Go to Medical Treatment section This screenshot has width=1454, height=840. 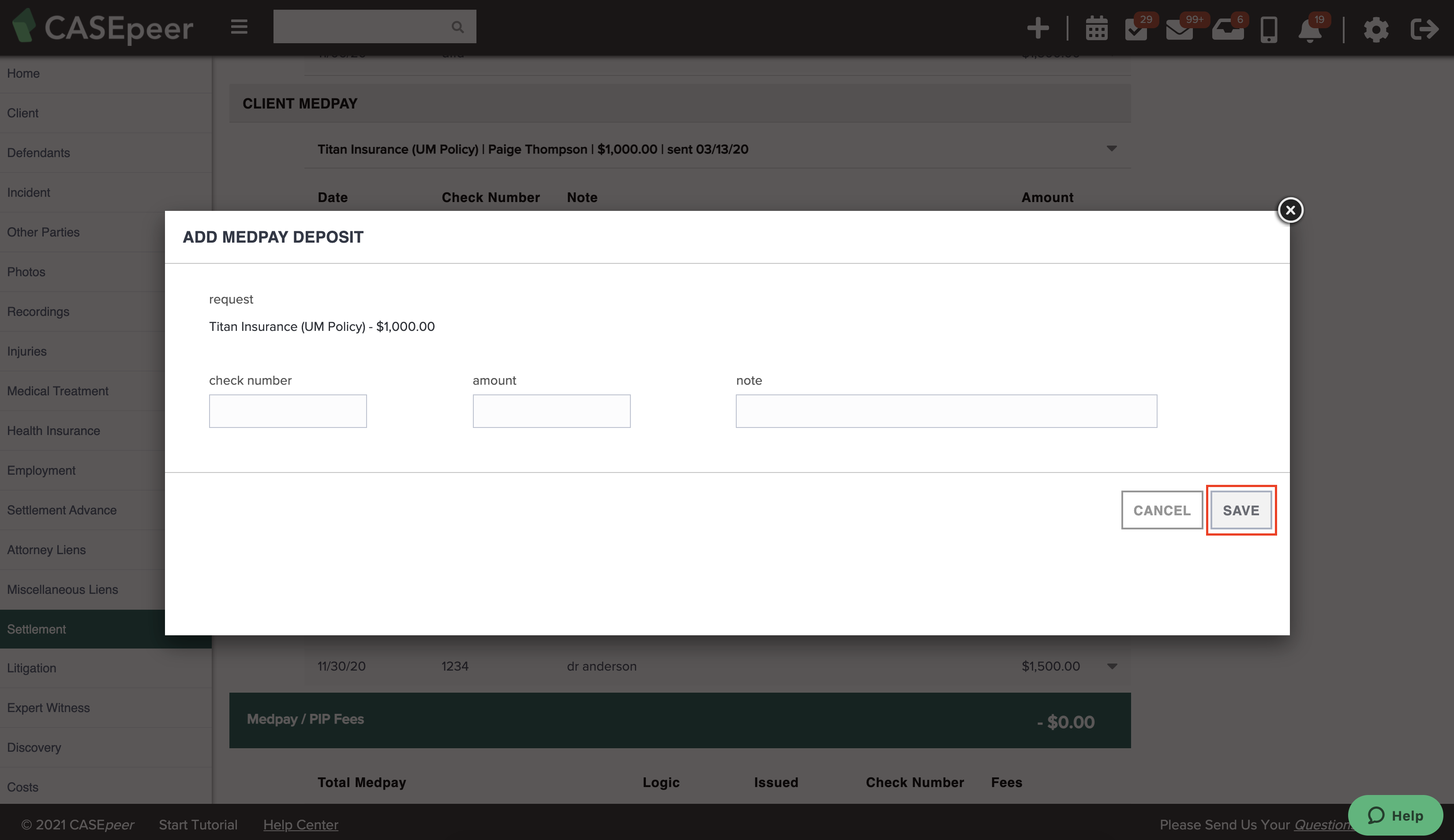click(x=82, y=391)
